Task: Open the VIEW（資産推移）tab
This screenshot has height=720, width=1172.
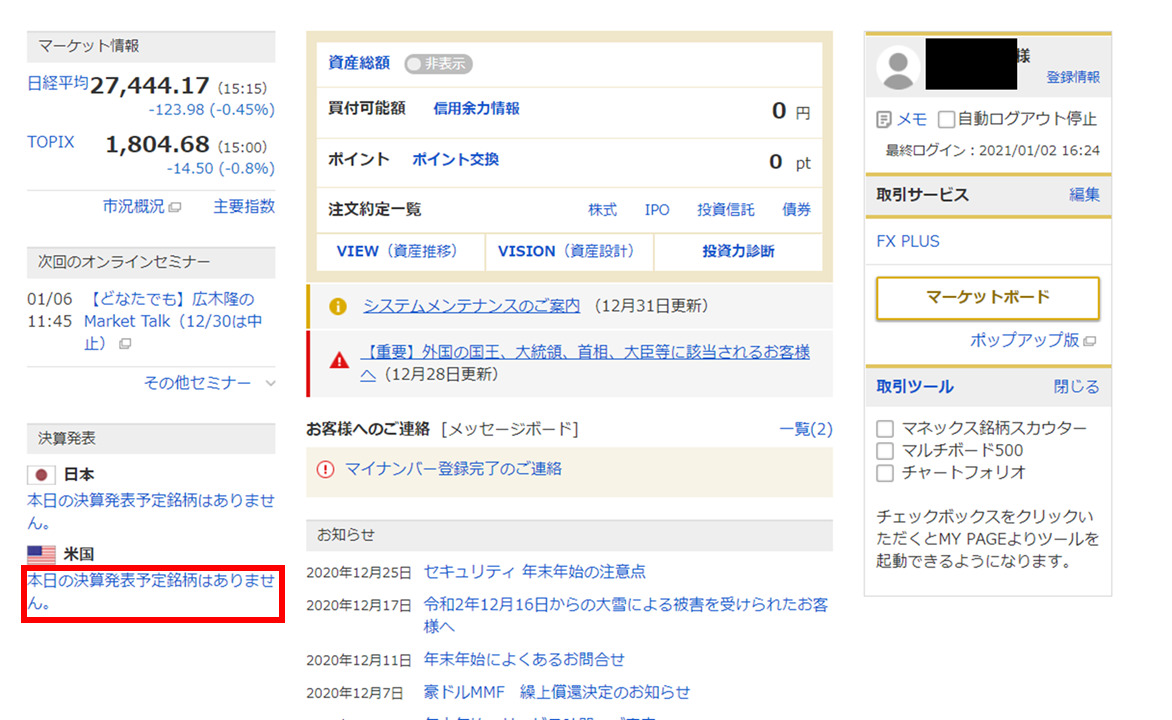Action: 401,252
